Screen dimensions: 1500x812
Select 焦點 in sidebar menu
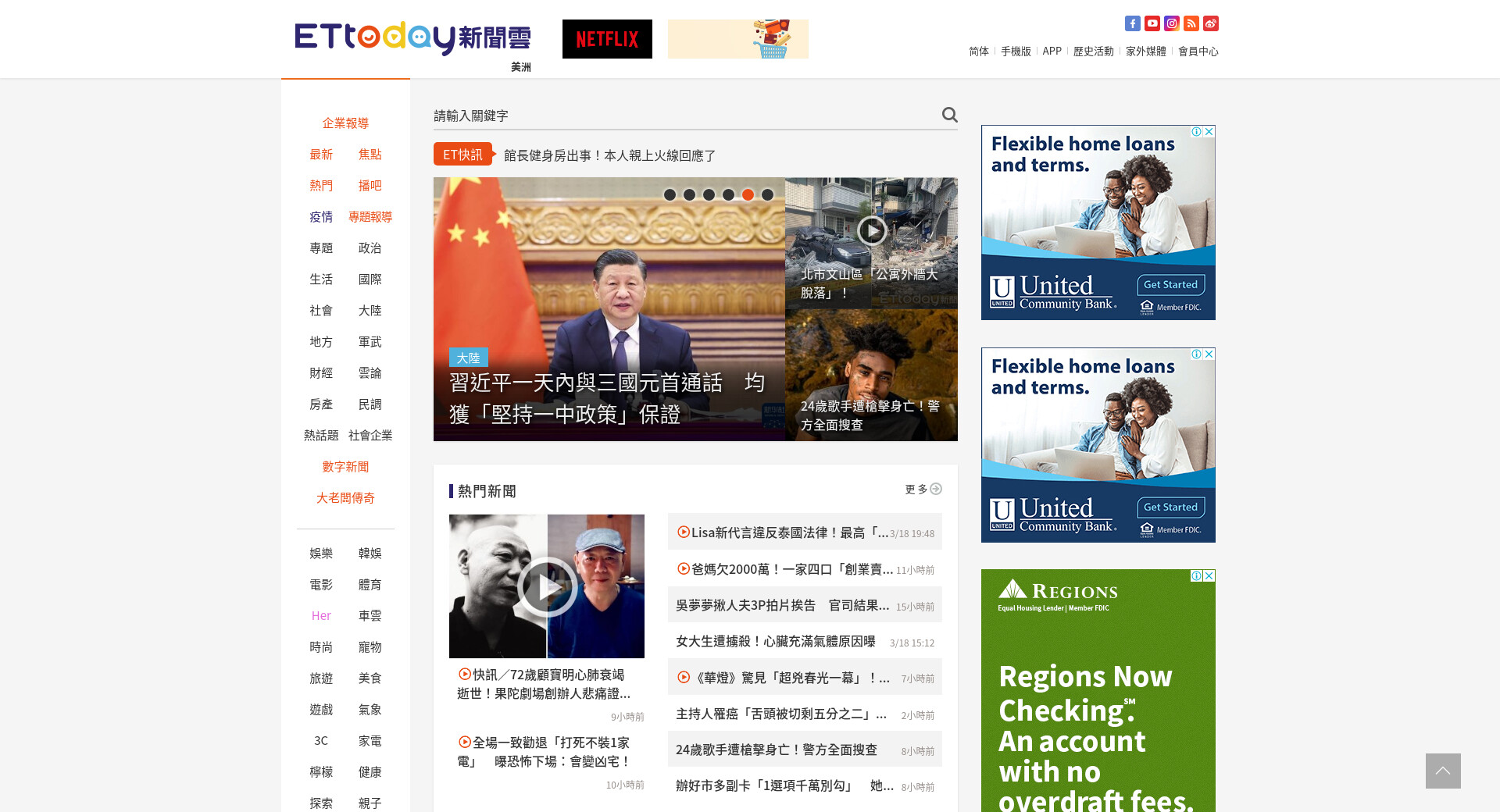370,155
